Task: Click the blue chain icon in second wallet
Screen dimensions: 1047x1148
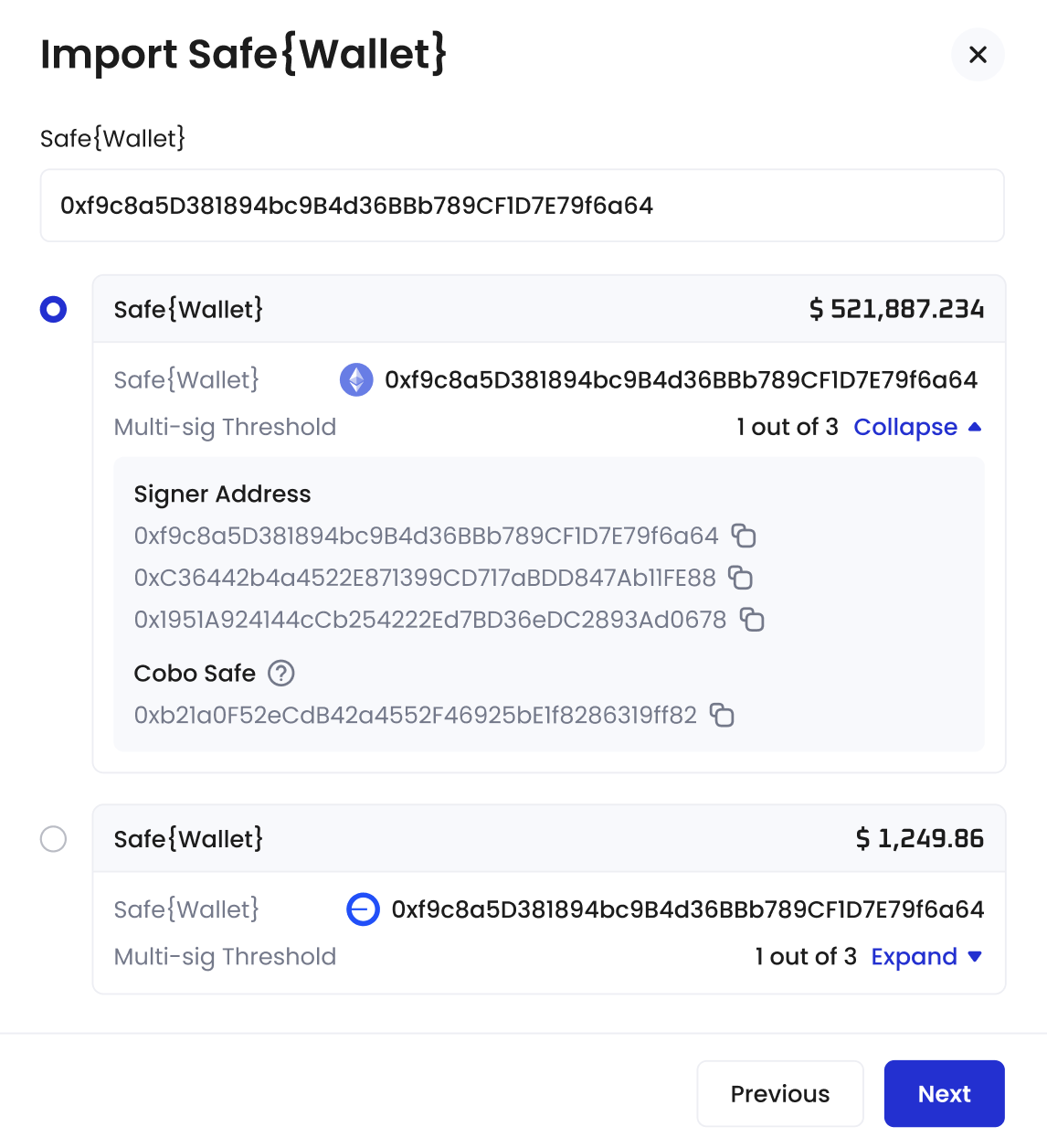Action: pyautogui.click(x=363, y=909)
